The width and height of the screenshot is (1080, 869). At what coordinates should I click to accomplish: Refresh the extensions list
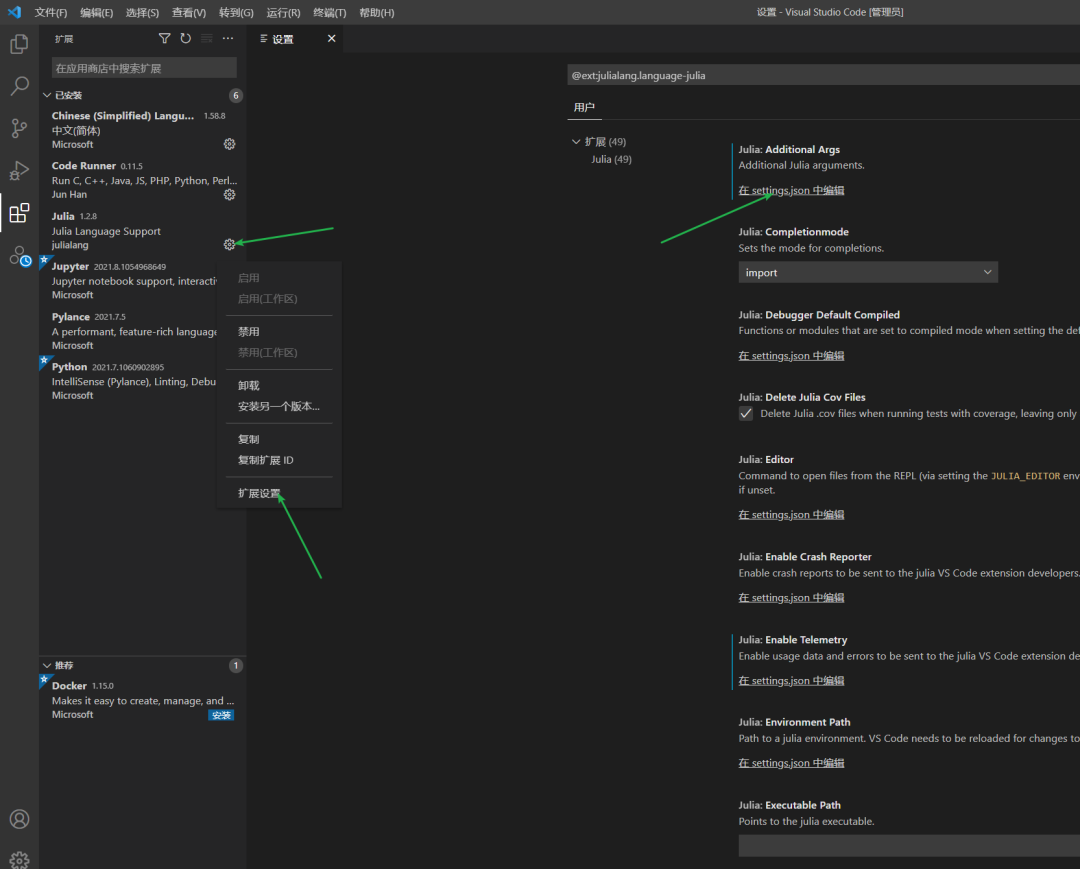186,39
